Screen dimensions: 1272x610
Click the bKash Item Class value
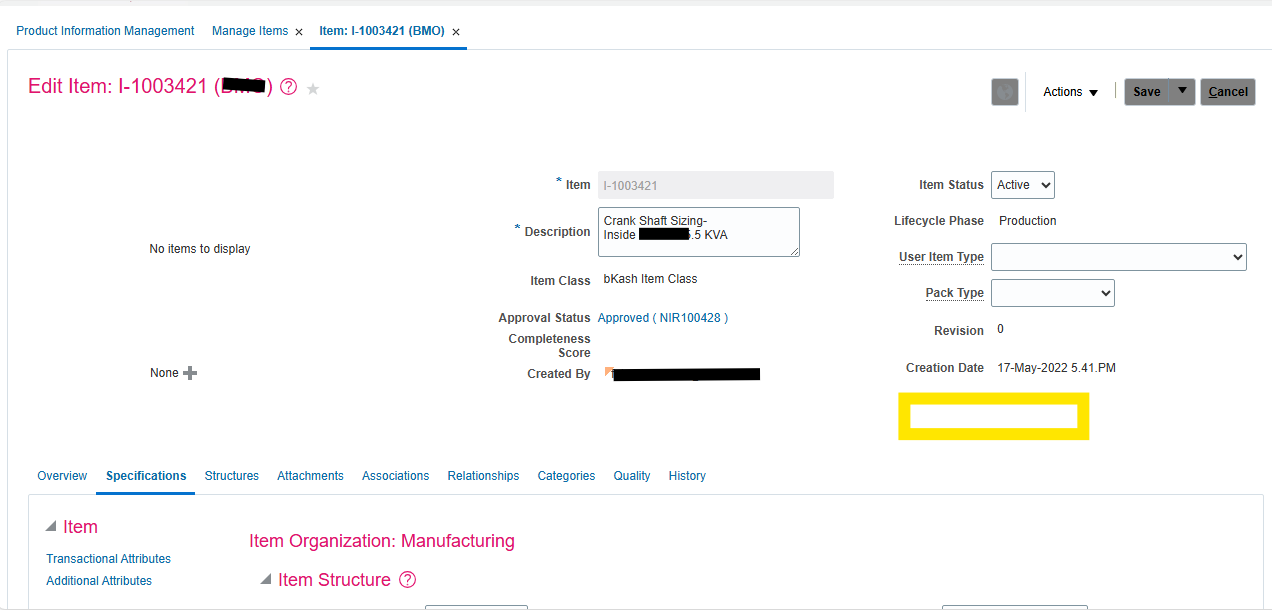[x=651, y=279]
